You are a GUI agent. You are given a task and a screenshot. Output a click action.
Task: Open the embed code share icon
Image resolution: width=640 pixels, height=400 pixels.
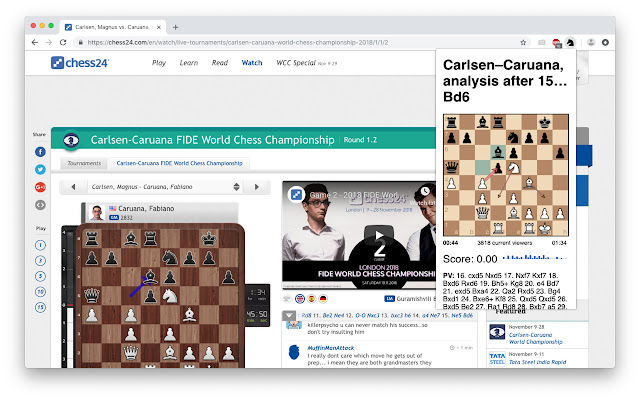(40, 205)
